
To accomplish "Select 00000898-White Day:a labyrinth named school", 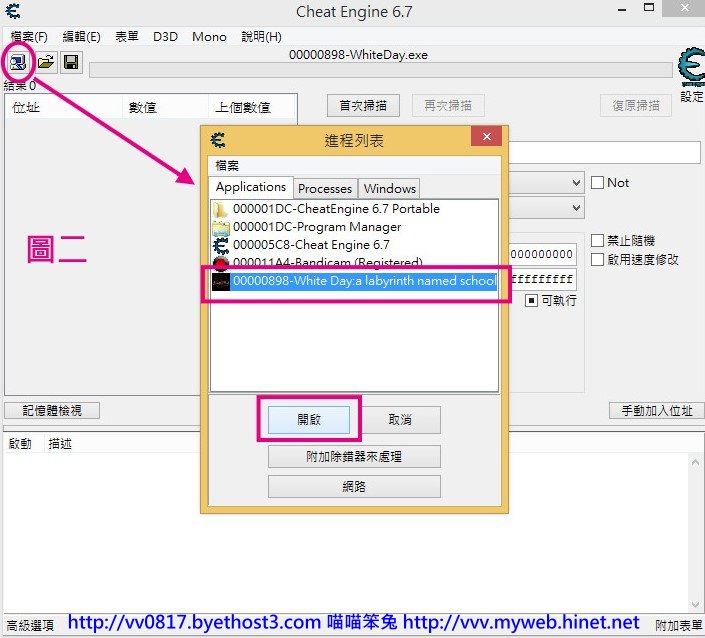I will (354, 281).
